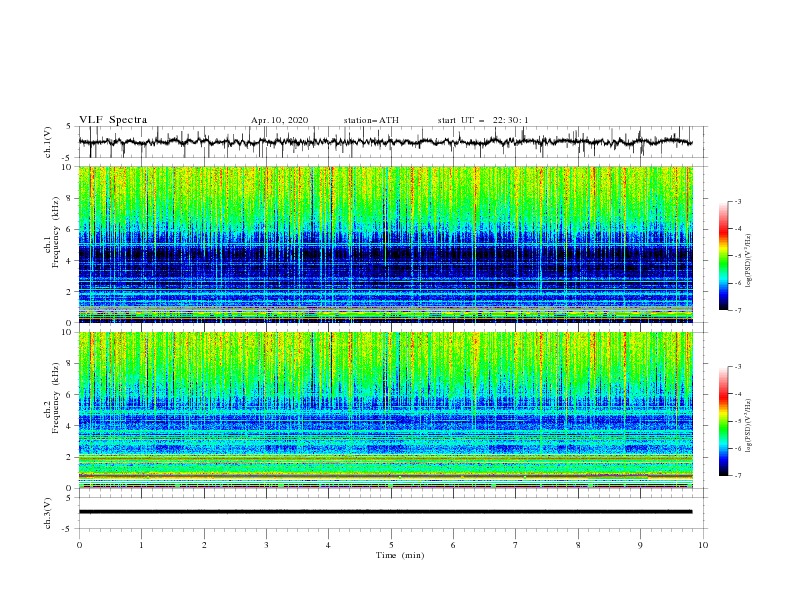Click the "-7" tick on ch.1 colorbar
This screenshot has width=792, height=612.
click(x=737, y=310)
